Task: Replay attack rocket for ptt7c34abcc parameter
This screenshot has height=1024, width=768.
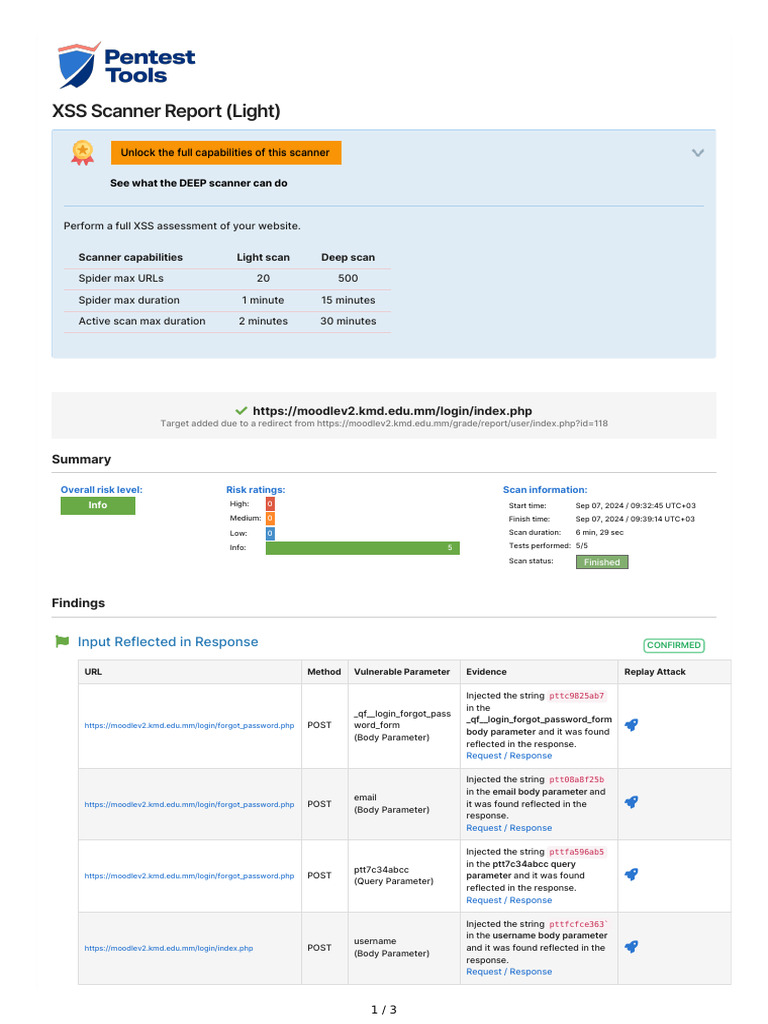Action: point(632,874)
